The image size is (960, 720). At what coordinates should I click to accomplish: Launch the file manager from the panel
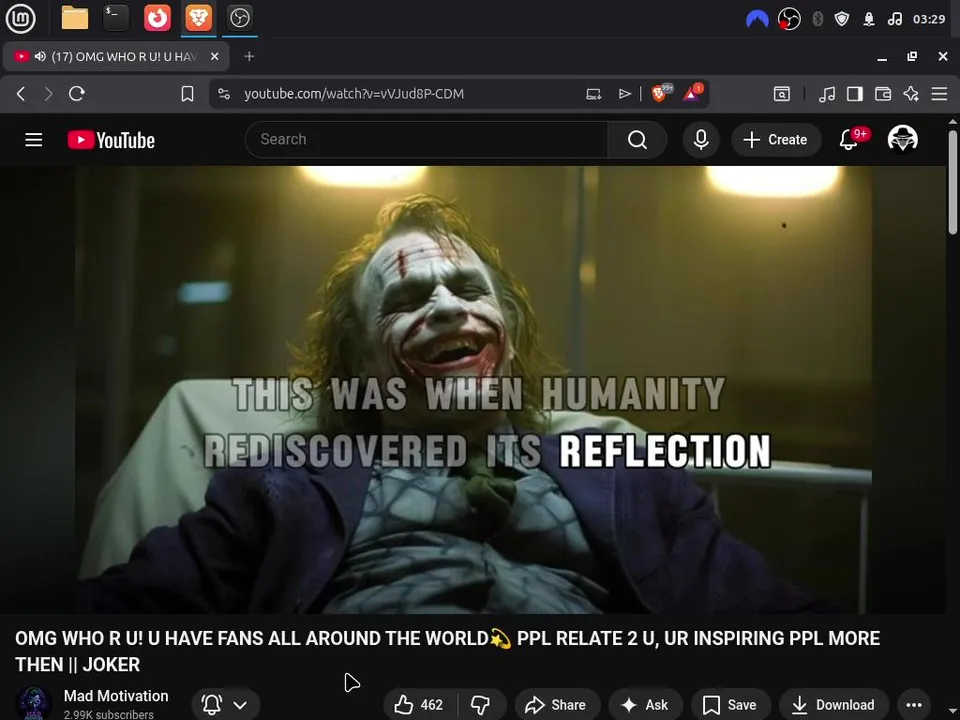click(x=75, y=18)
